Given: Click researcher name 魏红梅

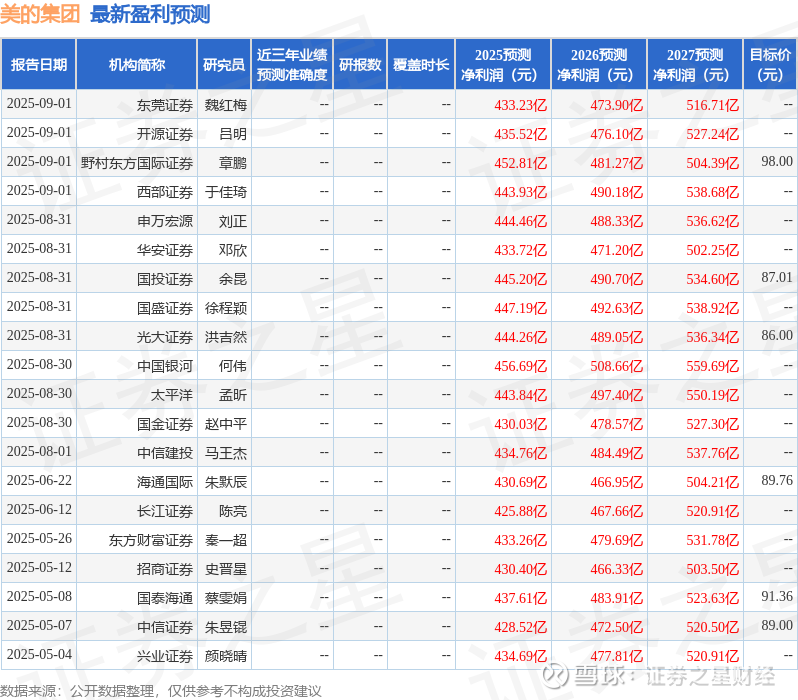Looking at the screenshot, I should [225, 105].
